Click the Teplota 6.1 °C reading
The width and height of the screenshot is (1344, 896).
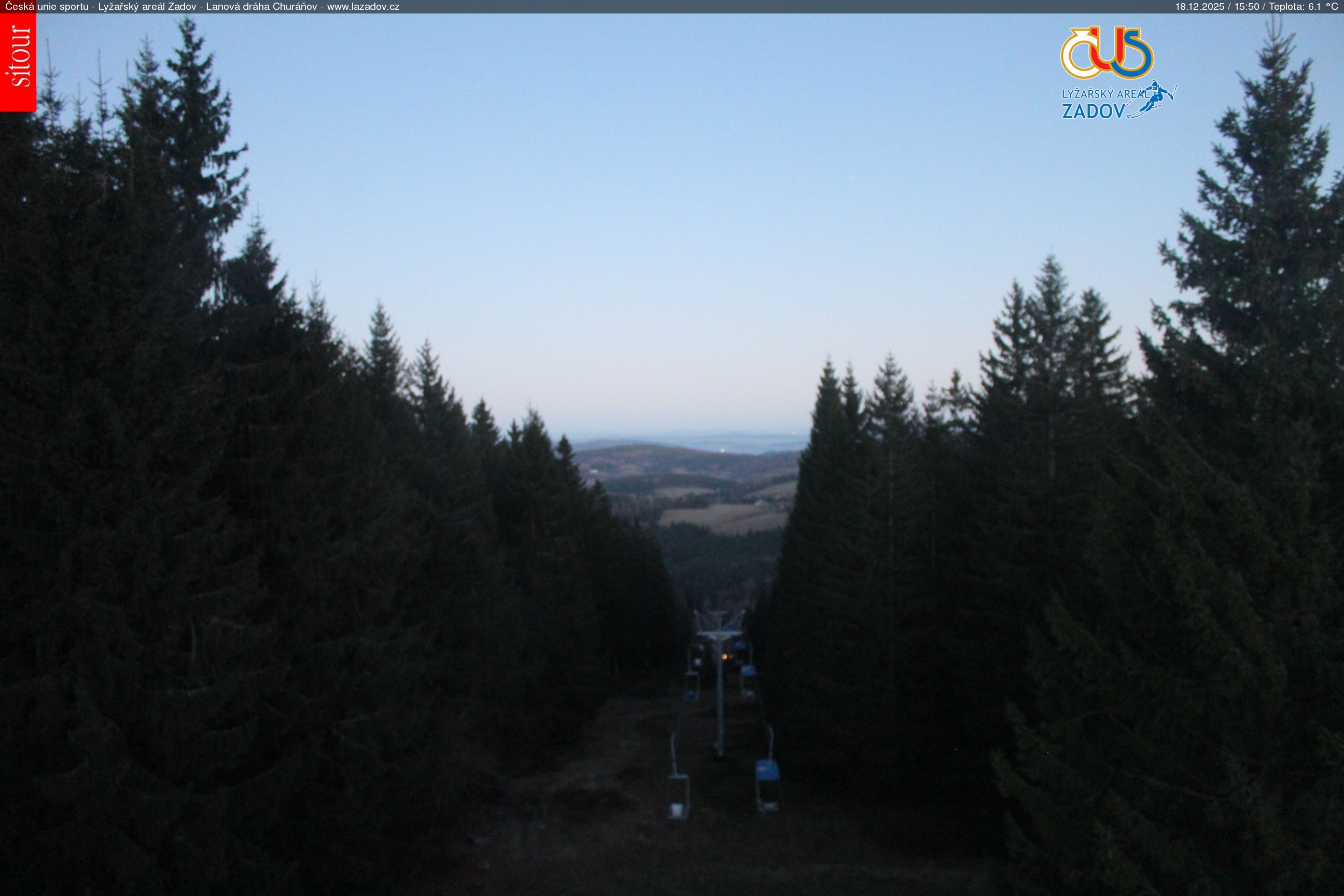click(x=1304, y=6)
